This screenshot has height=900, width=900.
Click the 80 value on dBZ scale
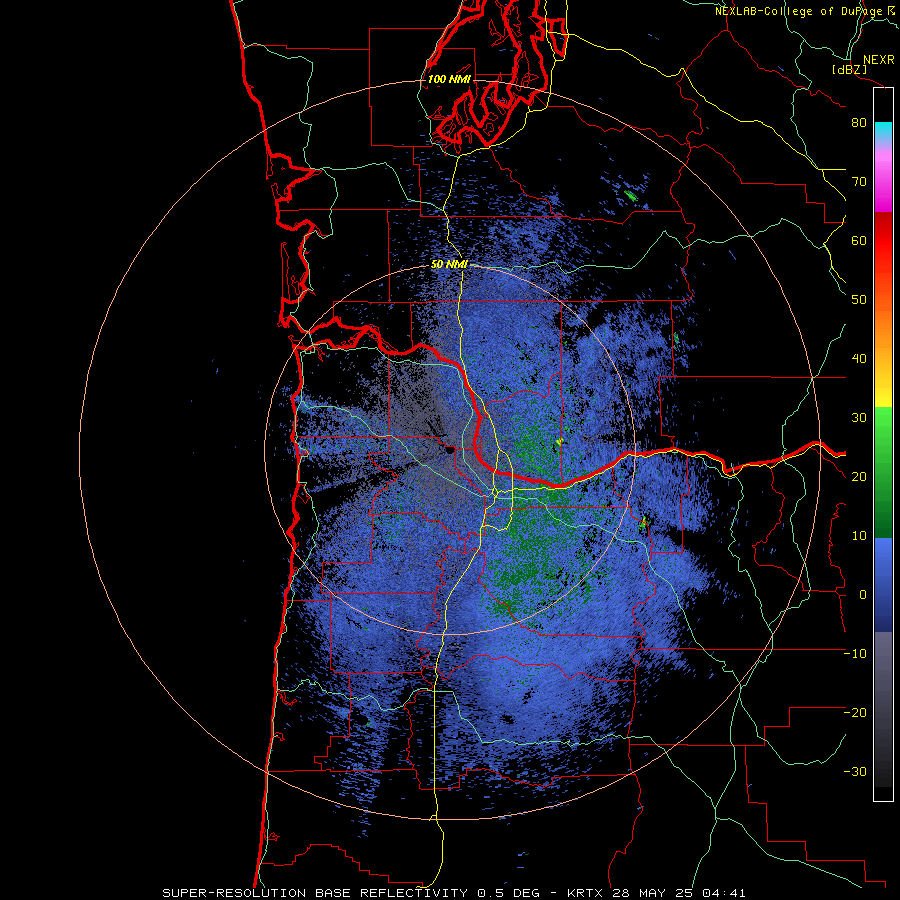click(x=859, y=123)
